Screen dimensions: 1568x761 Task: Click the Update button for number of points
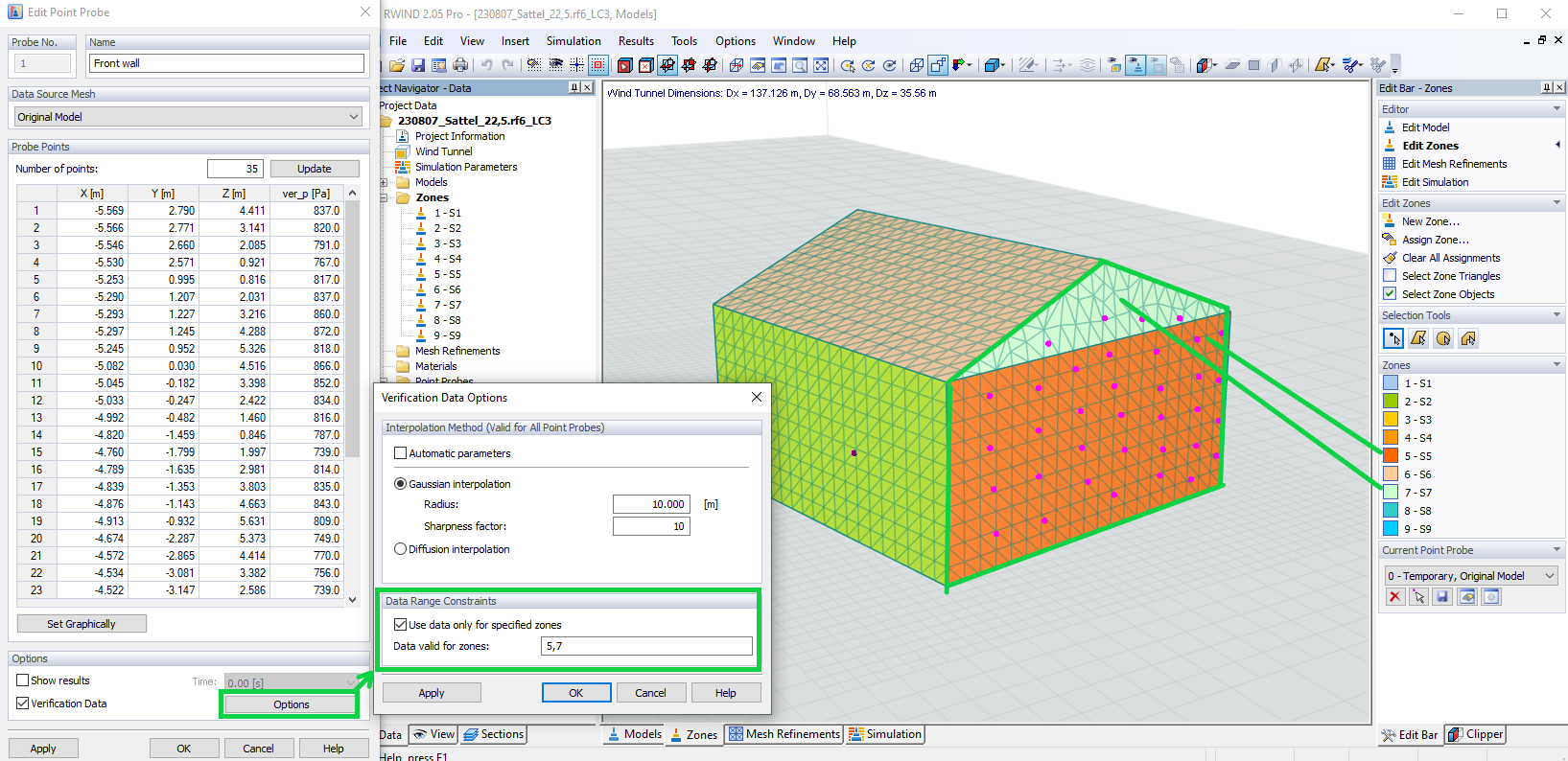click(315, 169)
